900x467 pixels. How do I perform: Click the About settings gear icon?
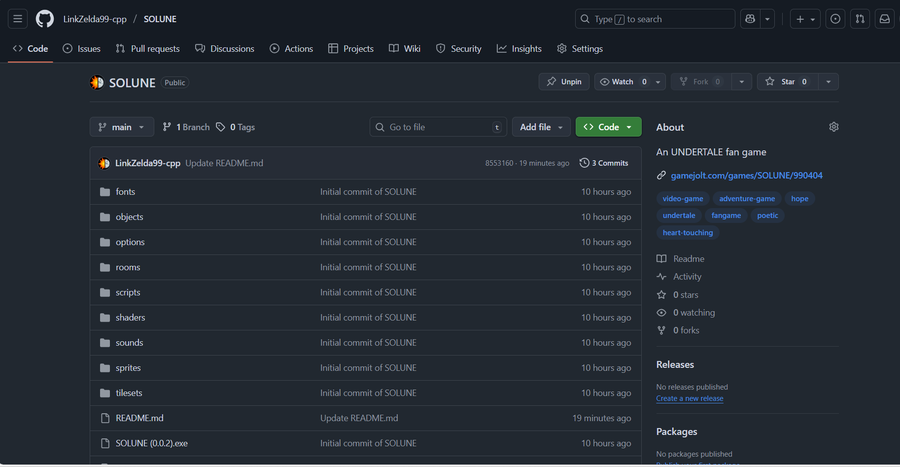834,127
